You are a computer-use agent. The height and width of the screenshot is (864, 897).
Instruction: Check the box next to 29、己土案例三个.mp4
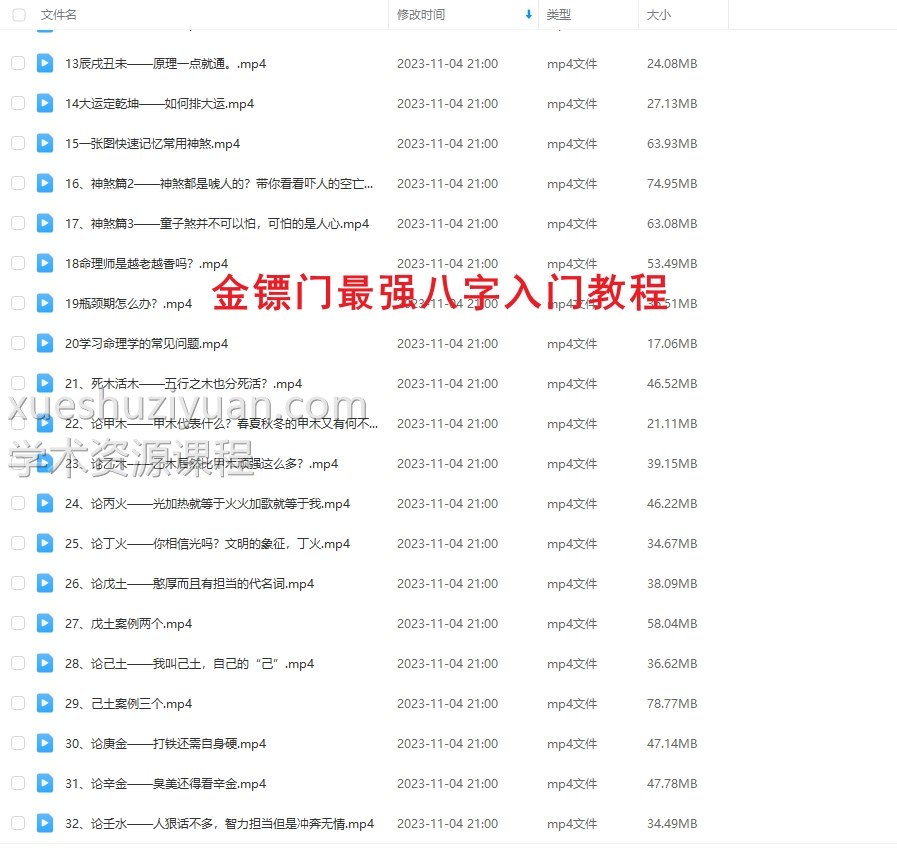pos(17,703)
